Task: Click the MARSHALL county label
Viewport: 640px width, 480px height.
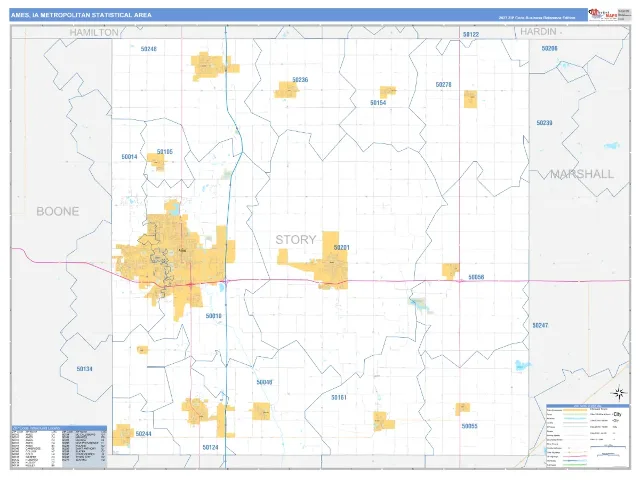Action: pos(582,174)
